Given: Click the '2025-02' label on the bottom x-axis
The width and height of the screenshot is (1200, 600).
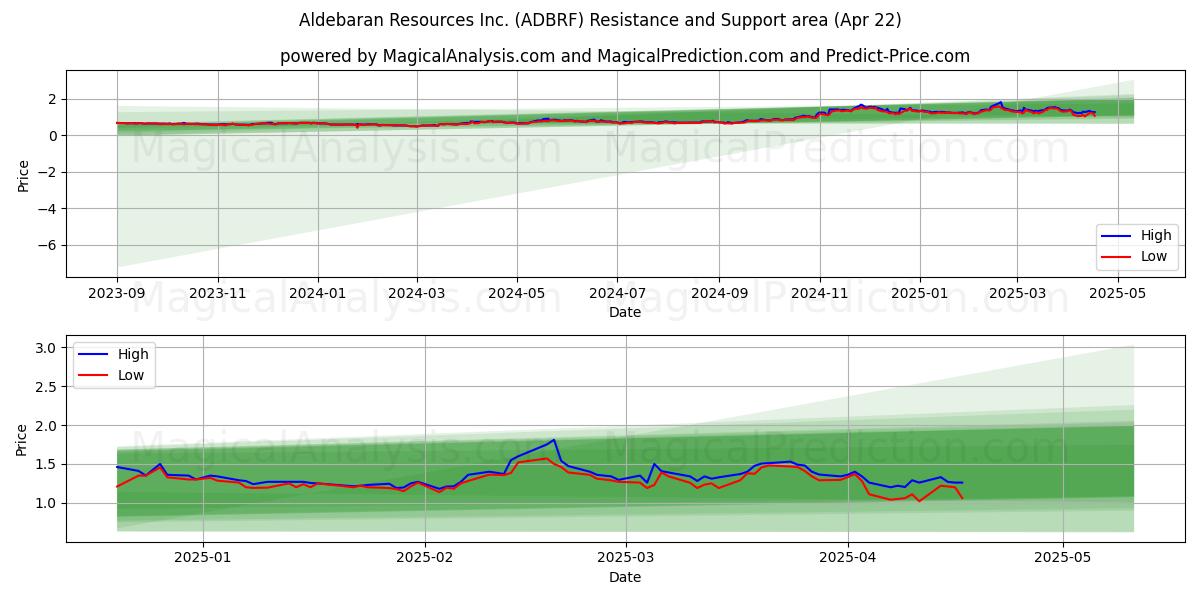Looking at the screenshot, I should pos(425,559).
